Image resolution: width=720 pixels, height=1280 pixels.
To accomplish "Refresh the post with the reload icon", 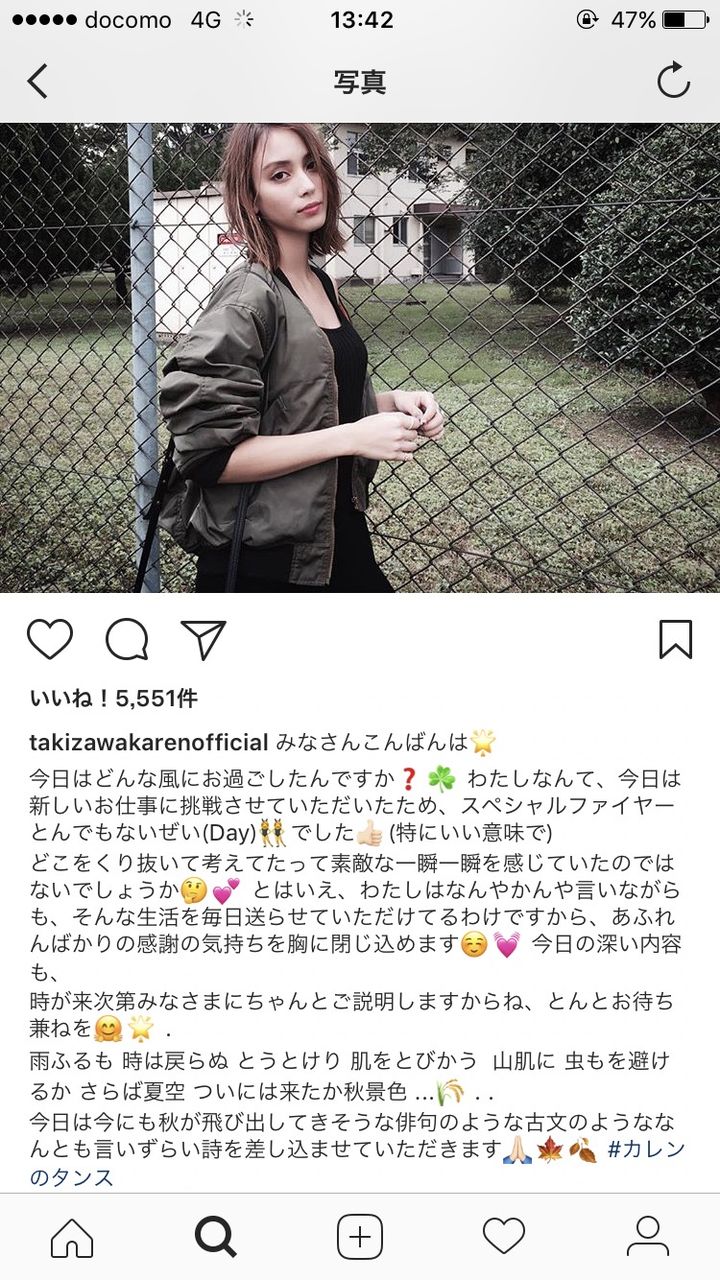I will click(x=674, y=81).
